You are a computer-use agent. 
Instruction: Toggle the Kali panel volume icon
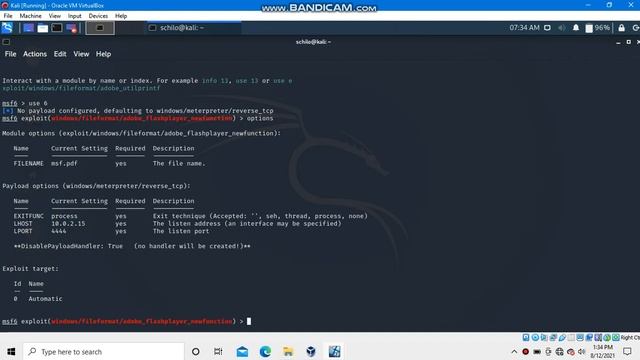pyautogui.click(x=562, y=28)
